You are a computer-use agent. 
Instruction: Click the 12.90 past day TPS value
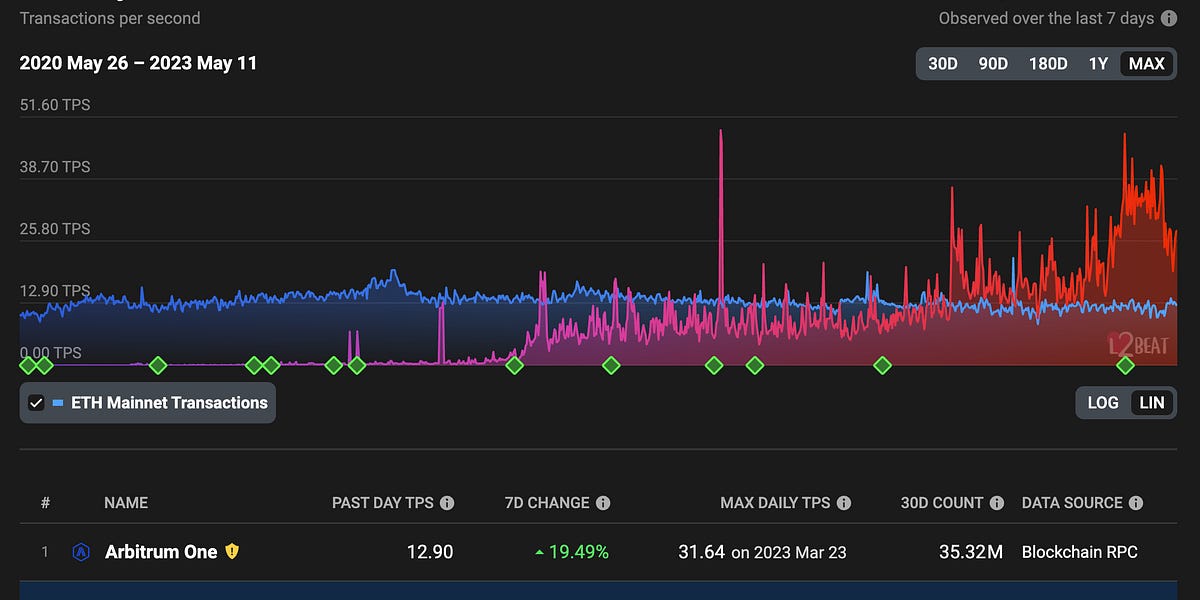click(432, 551)
